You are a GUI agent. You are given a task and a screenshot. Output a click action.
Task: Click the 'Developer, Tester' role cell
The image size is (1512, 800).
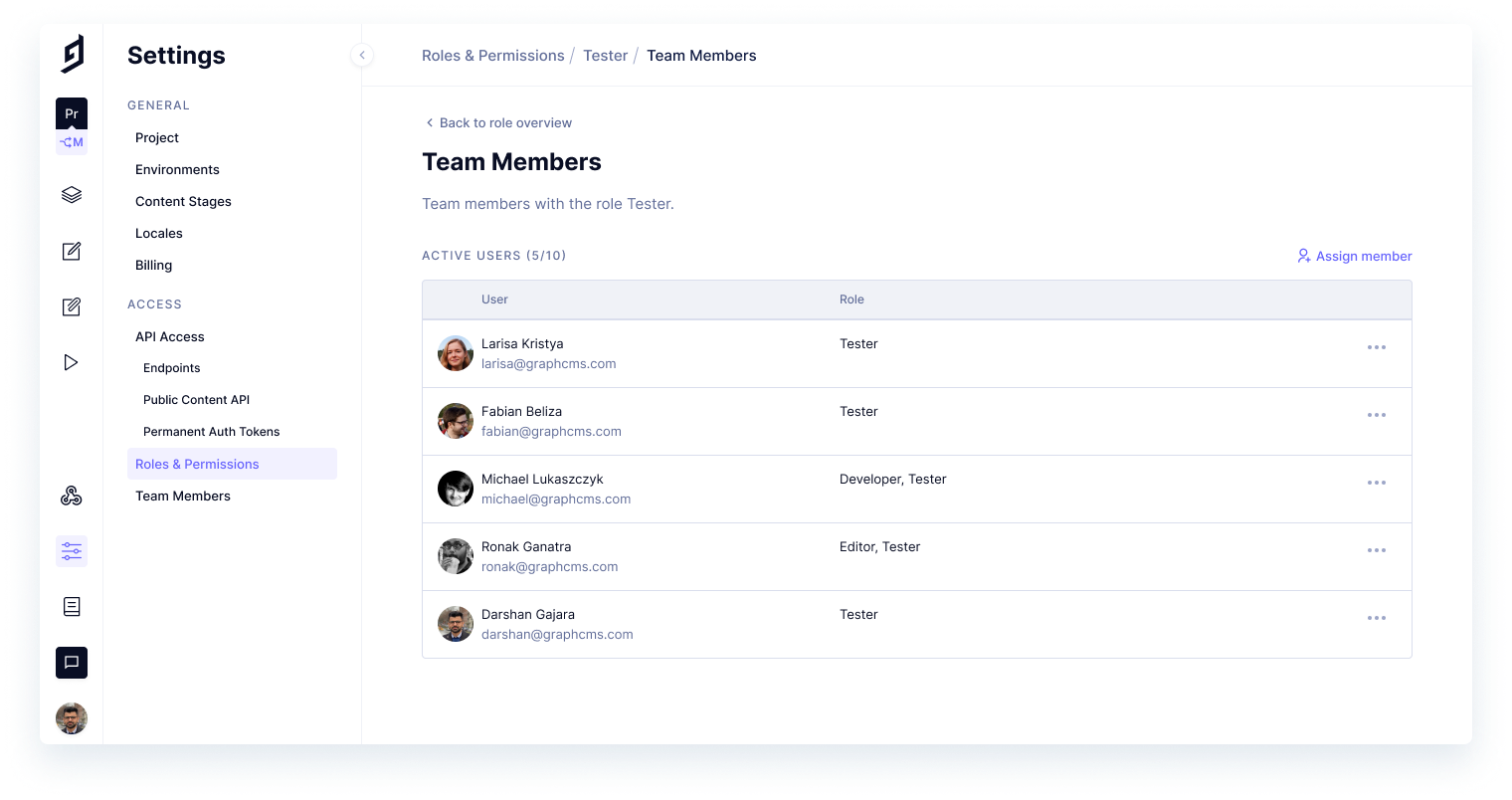tap(893, 479)
